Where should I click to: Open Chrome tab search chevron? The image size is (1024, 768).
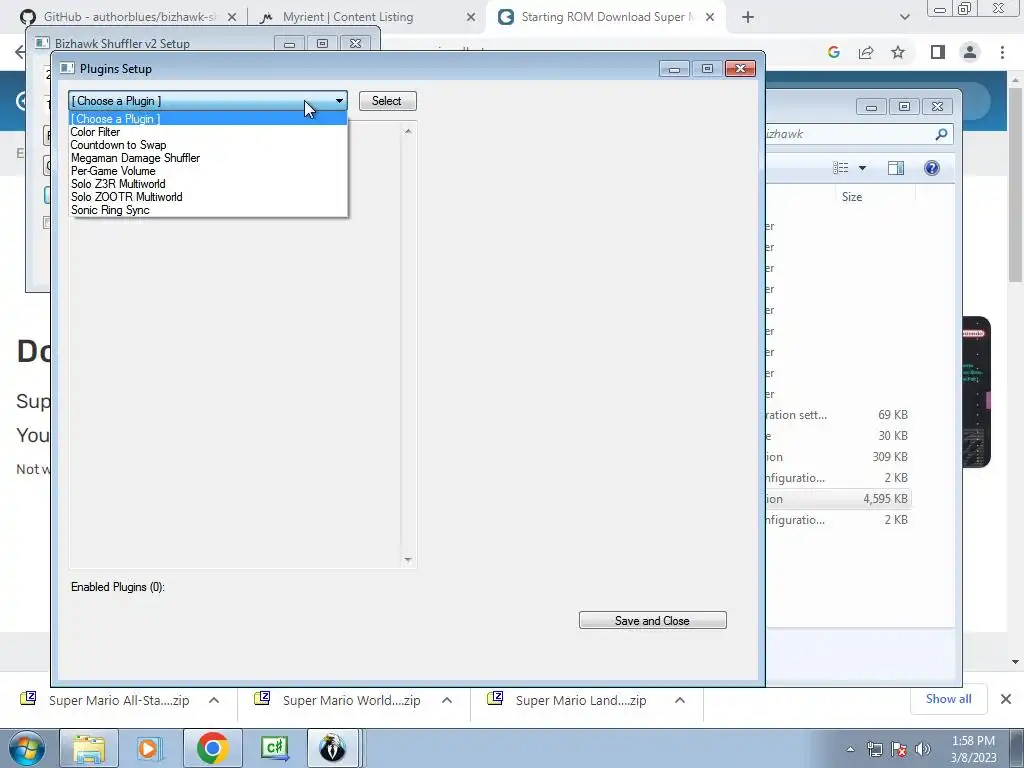coord(904,18)
